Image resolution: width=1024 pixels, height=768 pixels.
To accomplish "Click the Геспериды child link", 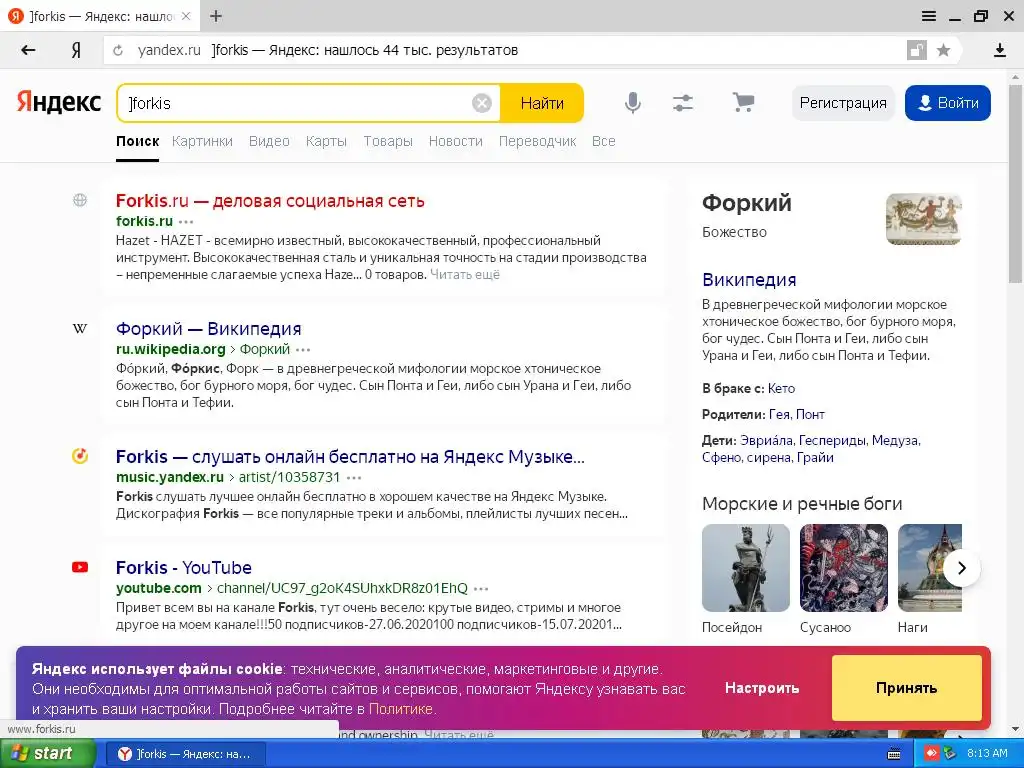I will pyautogui.click(x=832, y=441).
